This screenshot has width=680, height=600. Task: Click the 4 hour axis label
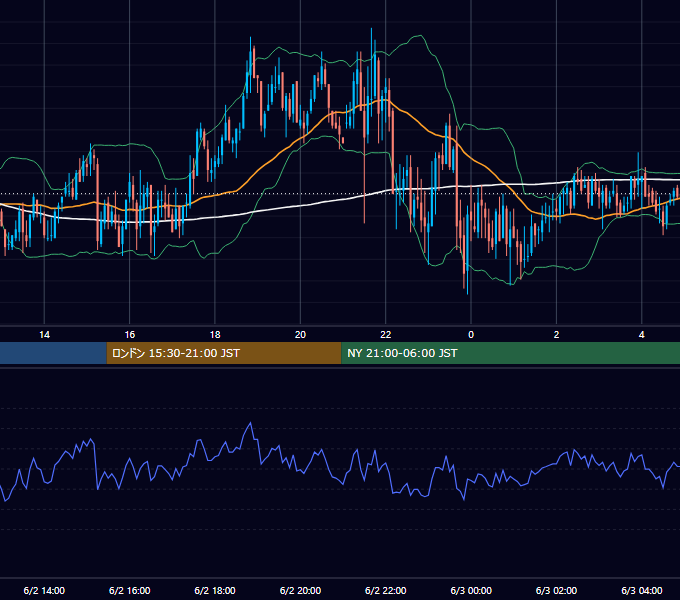(641, 335)
